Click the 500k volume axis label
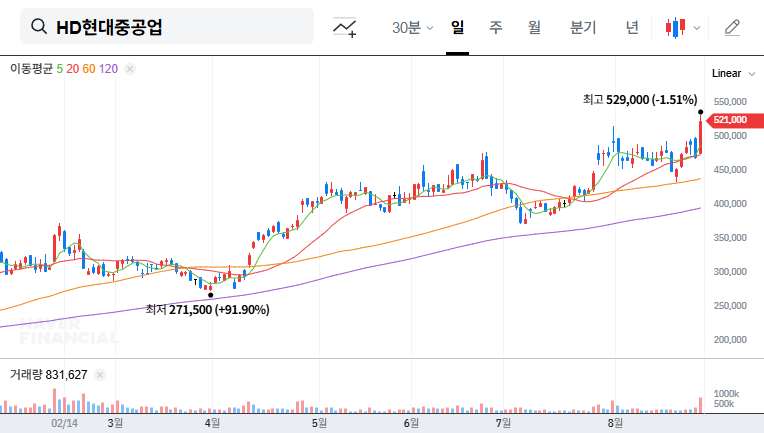764x433 pixels. coord(724,404)
